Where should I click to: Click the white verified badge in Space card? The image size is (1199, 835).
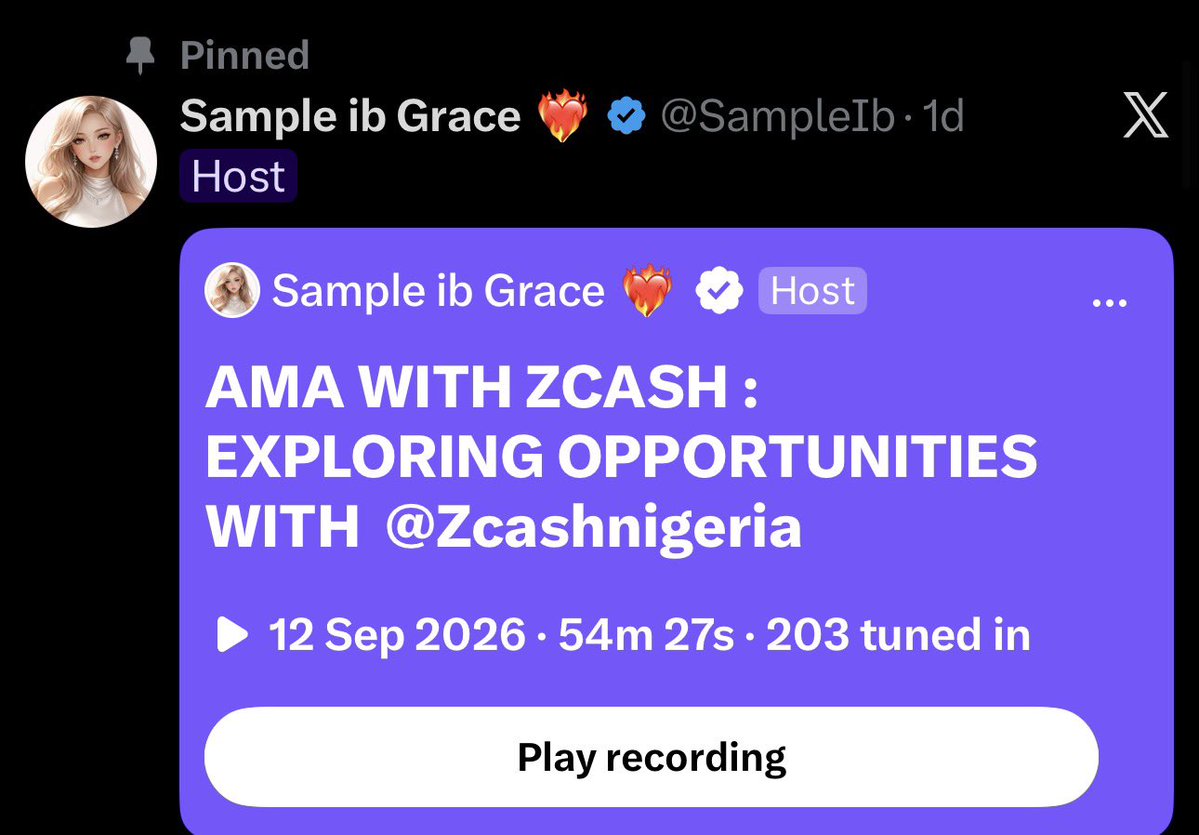point(719,291)
